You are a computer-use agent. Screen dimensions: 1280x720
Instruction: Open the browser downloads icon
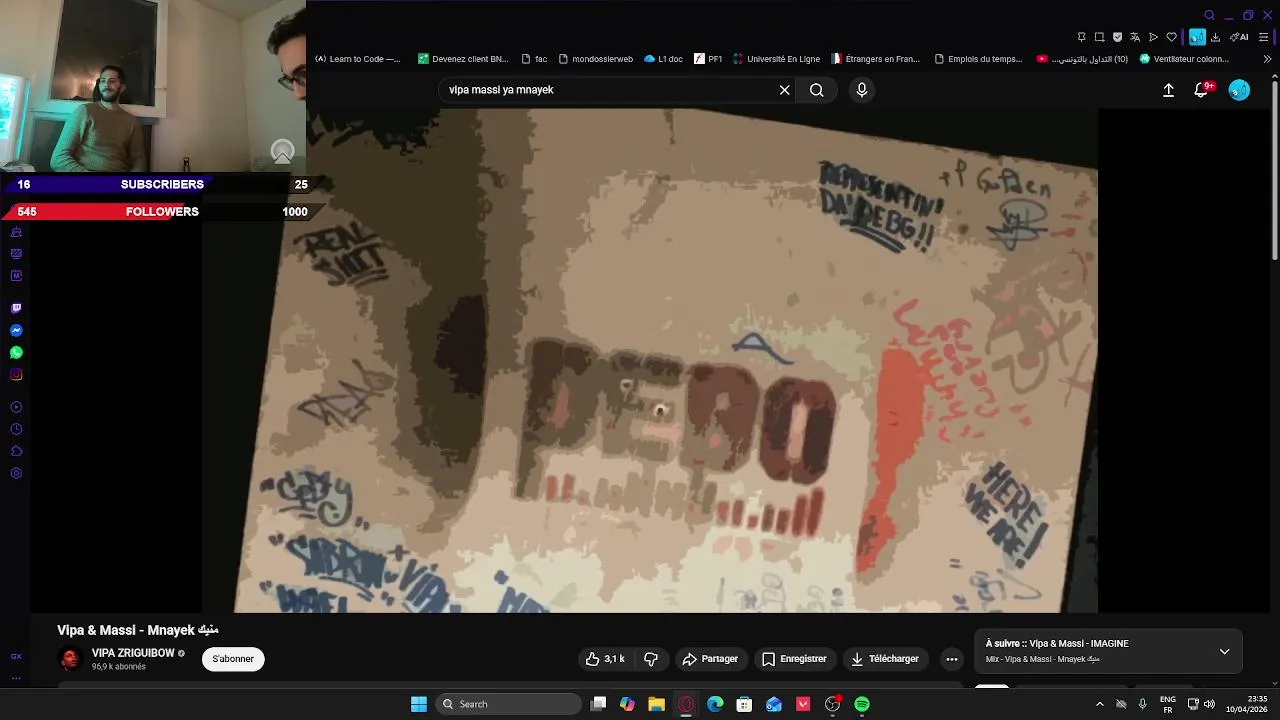1215,37
